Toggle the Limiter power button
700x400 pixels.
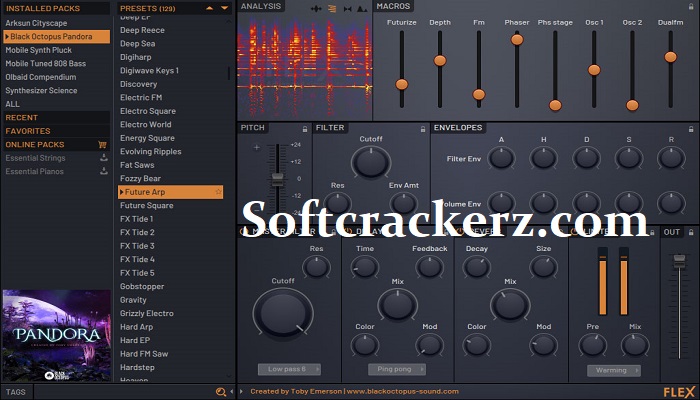click(575, 232)
